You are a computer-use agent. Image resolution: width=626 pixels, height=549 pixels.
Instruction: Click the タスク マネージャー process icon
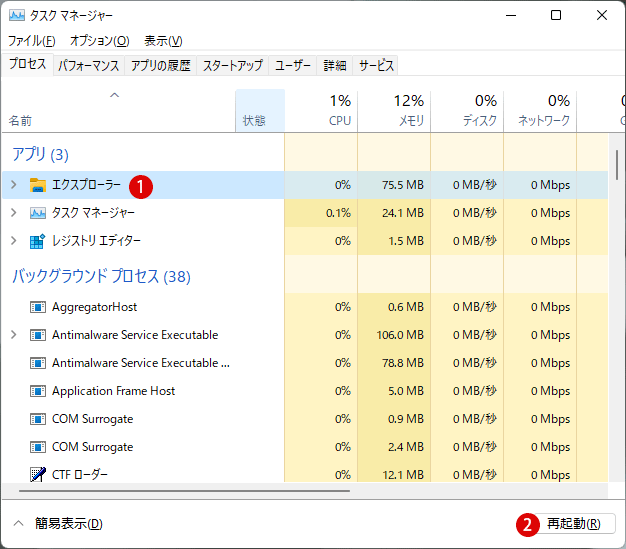pos(38,213)
